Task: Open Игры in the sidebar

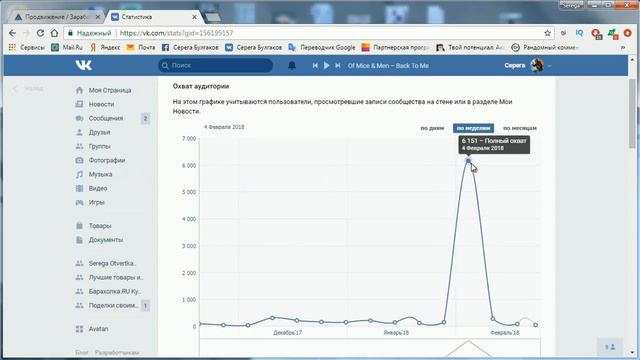Action: pos(96,202)
